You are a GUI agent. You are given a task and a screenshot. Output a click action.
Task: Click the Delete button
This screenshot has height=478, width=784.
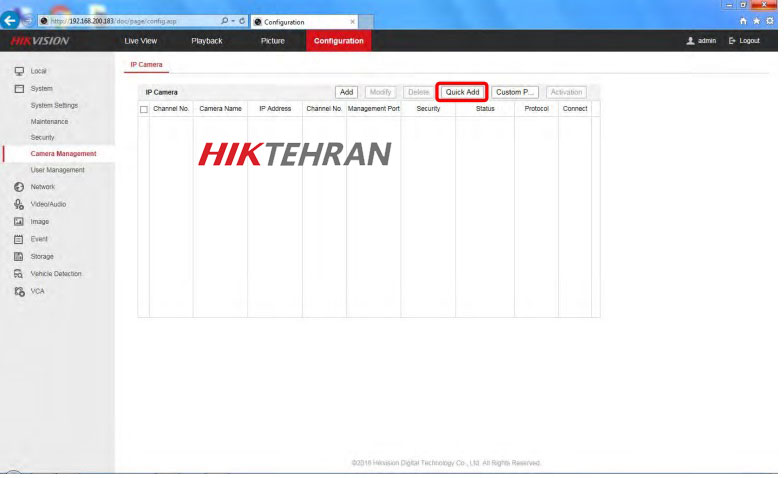[x=418, y=92]
